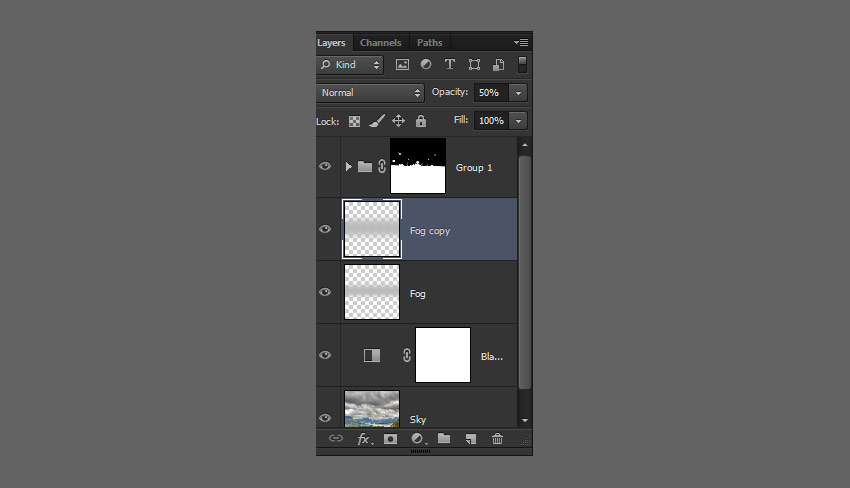This screenshot has width=850, height=488.
Task: Click the Group 1 folder icon
Action: pos(365,166)
